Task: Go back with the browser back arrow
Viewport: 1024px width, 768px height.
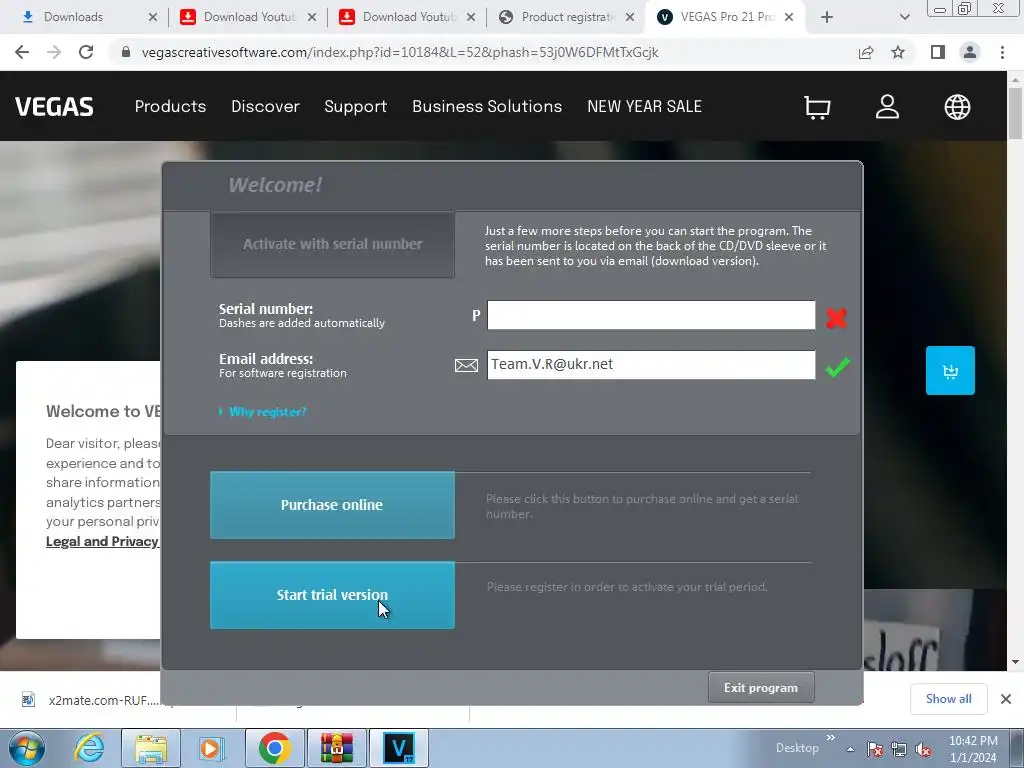Action: 22,52
